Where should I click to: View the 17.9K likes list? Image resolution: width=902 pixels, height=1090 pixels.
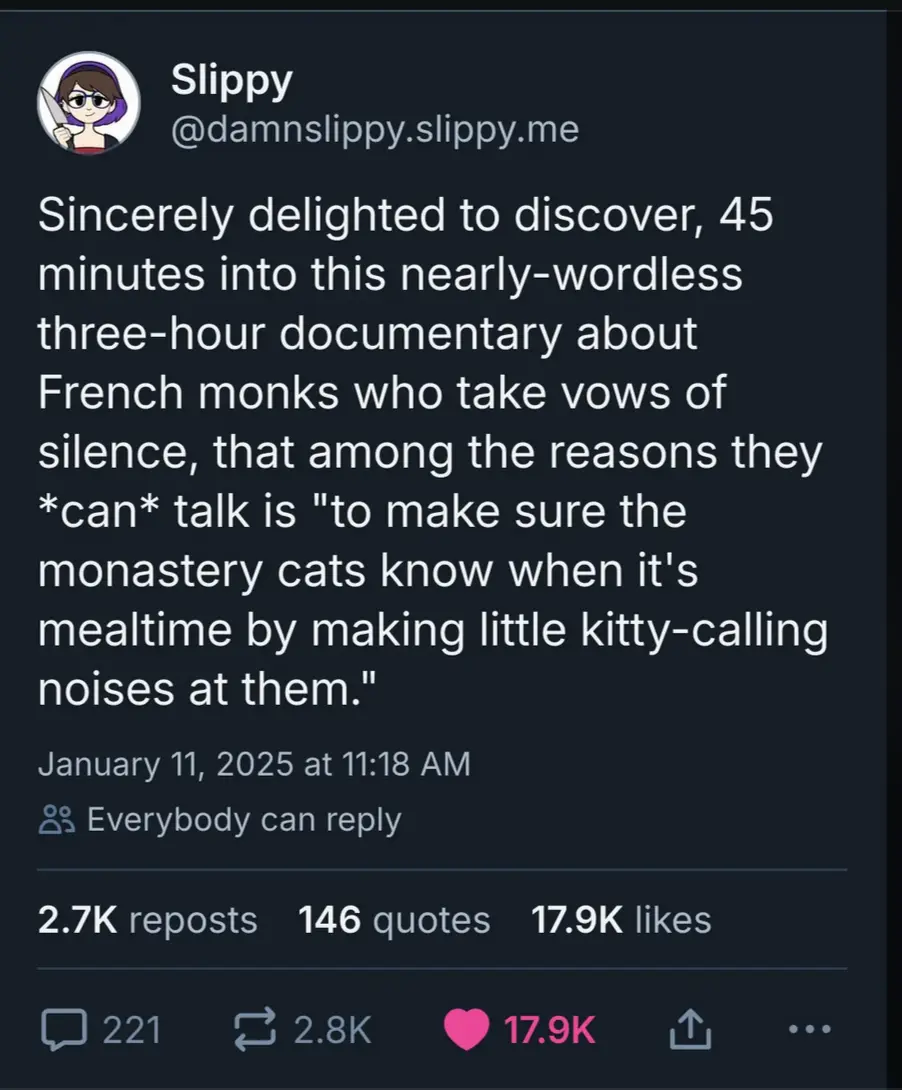tap(621, 920)
